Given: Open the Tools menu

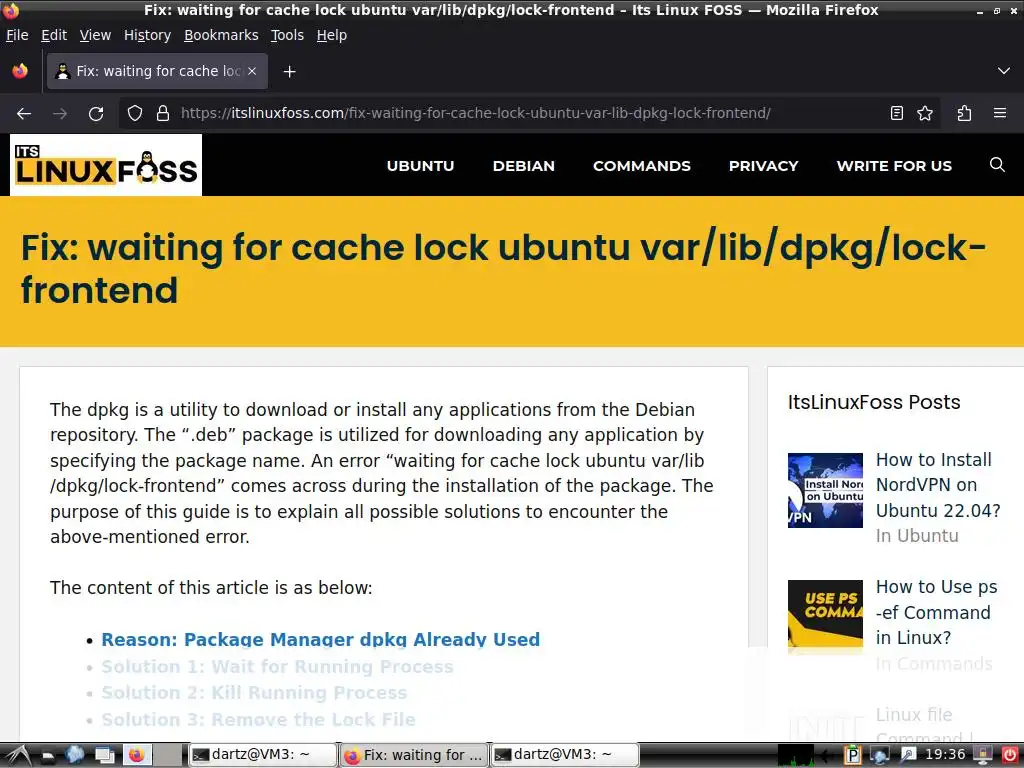Looking at the screenshot, I should 287,35.
